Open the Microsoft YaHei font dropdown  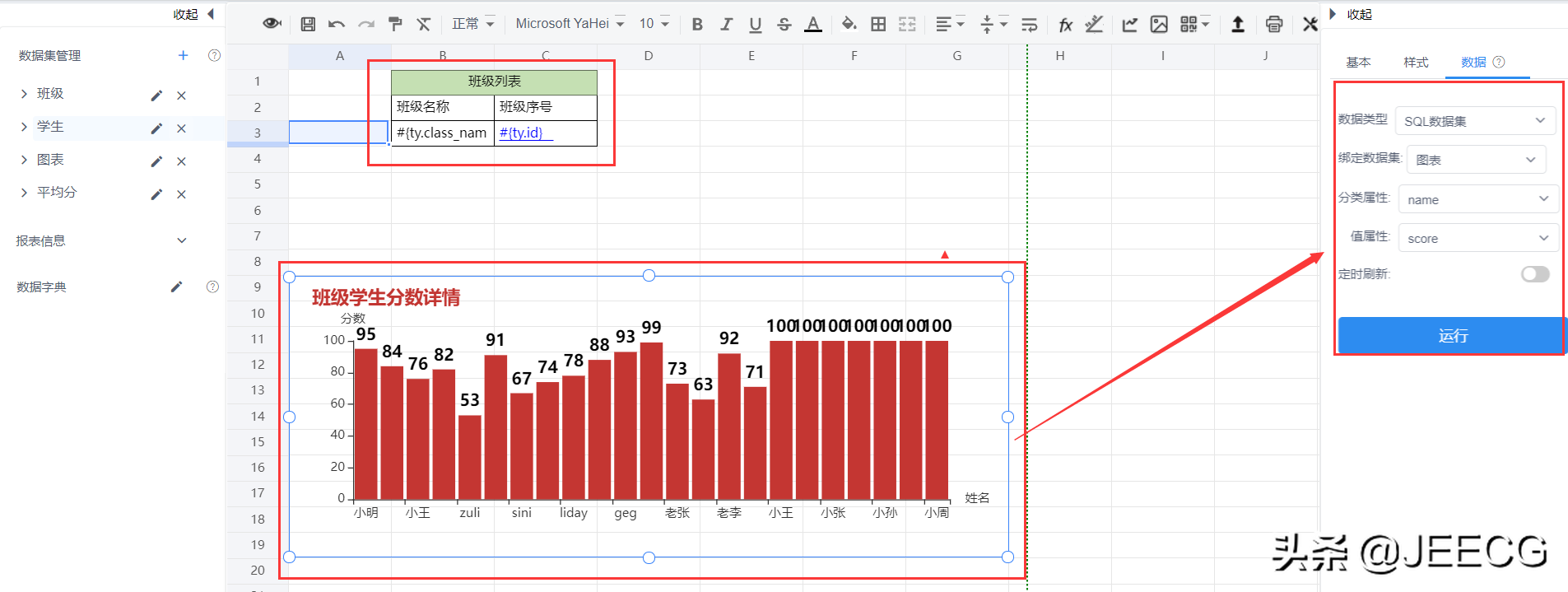[570, 24]
